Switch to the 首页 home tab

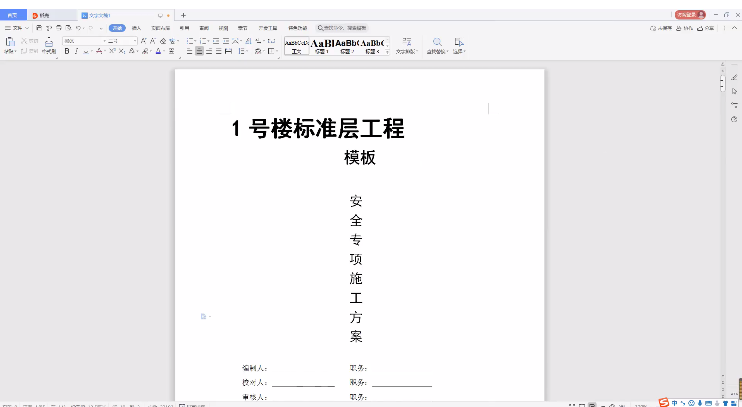[x=13, y=15]
